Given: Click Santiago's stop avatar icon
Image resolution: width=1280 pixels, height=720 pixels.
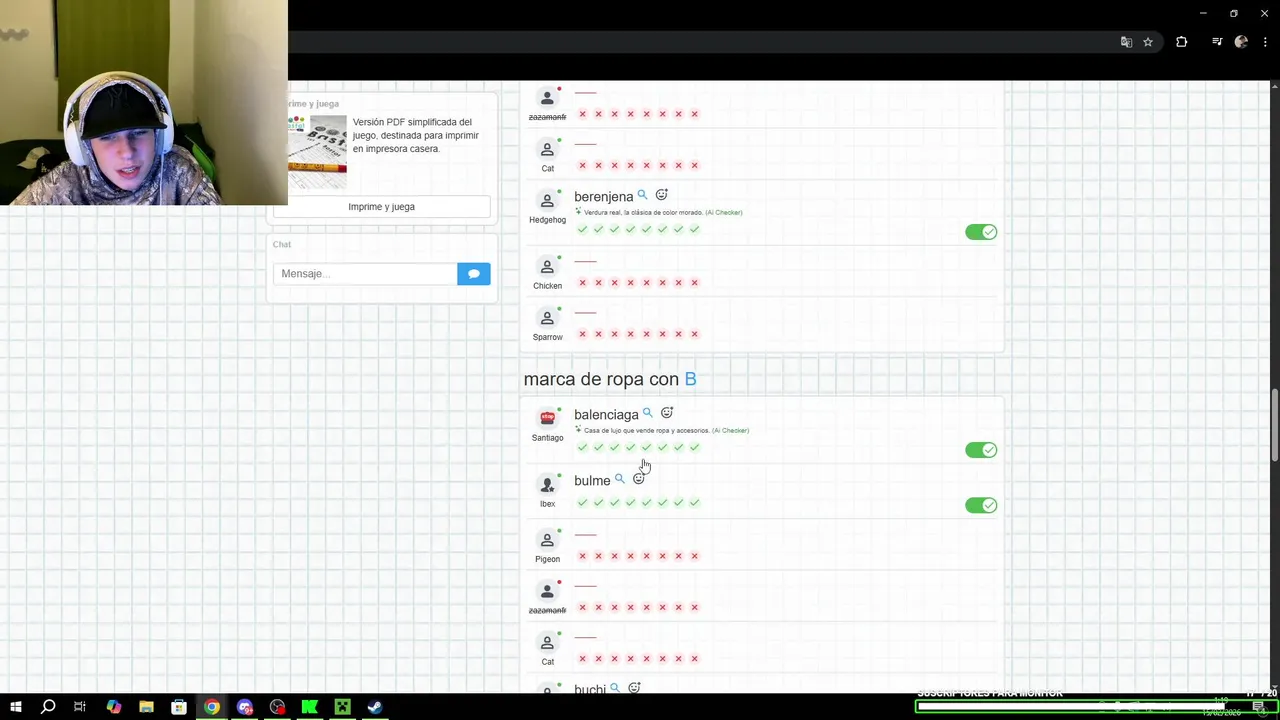Looking at the screenshot, I should click(547, 418).
